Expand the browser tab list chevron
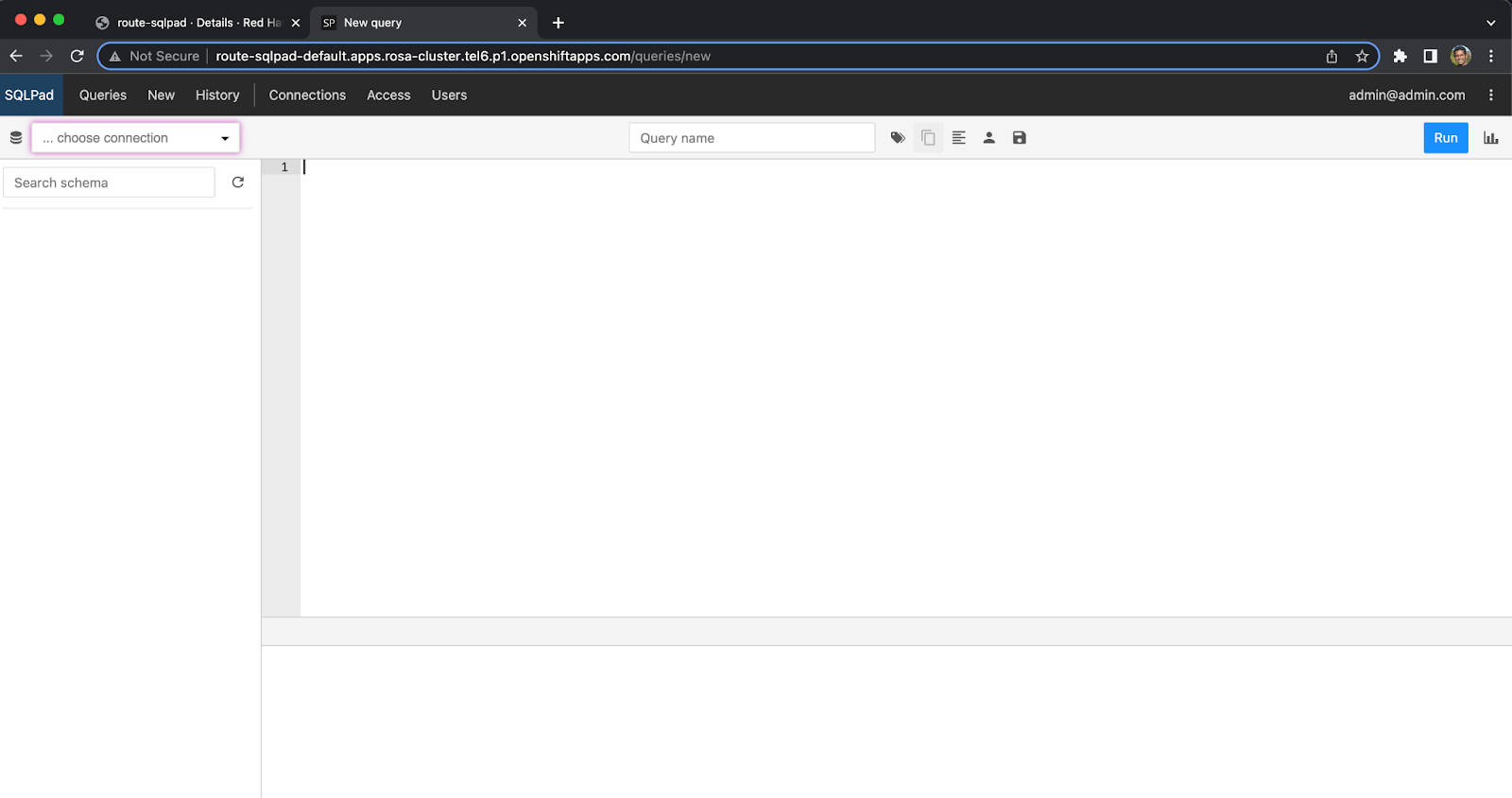Image resolution: width=1512 pixels, height=798 pixels. tap(1490, 23)
